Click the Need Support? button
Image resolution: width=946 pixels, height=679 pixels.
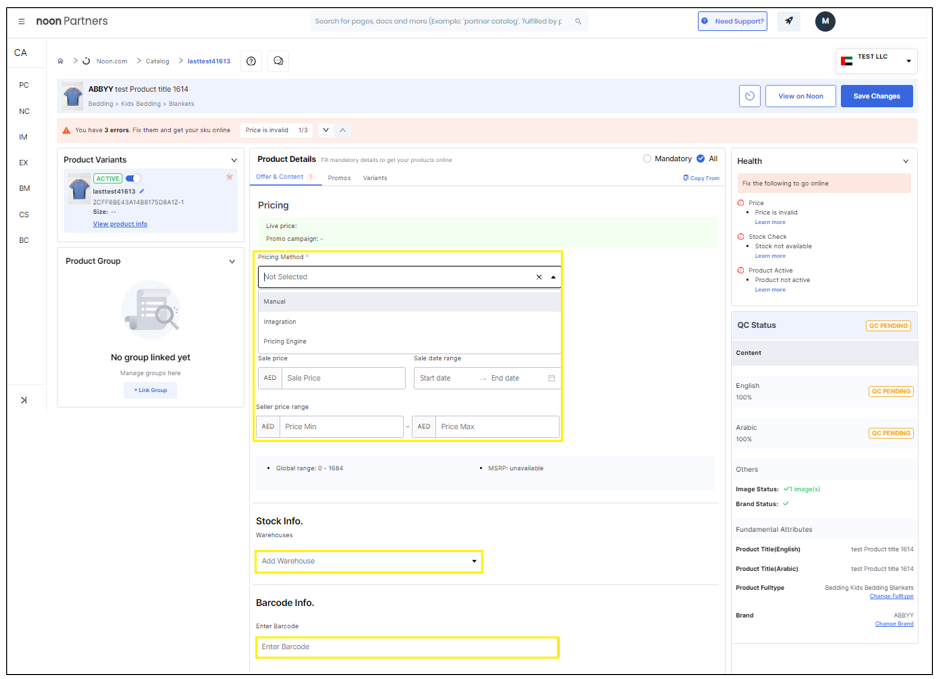coord(733,21)
